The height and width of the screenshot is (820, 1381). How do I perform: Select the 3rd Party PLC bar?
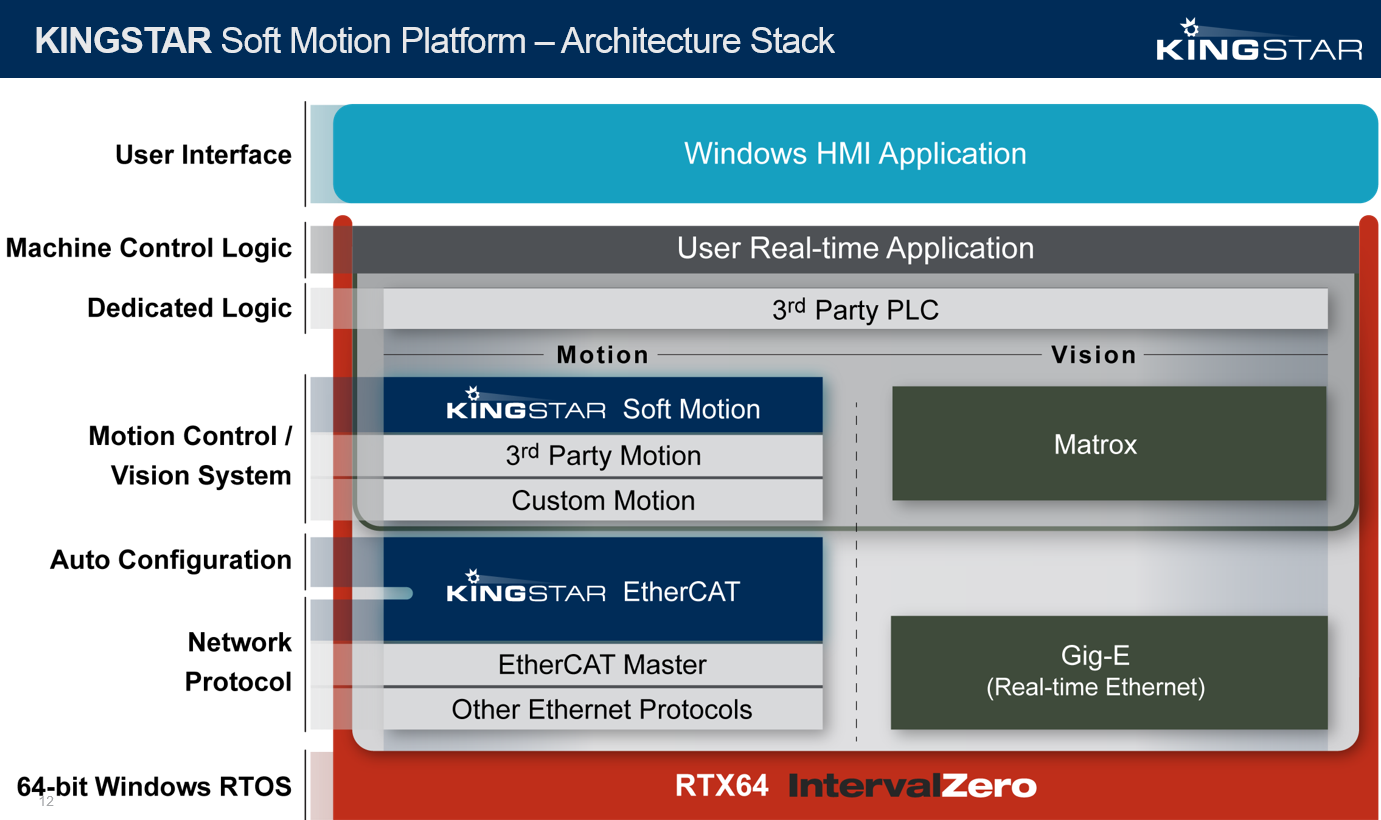pos(855,309)
